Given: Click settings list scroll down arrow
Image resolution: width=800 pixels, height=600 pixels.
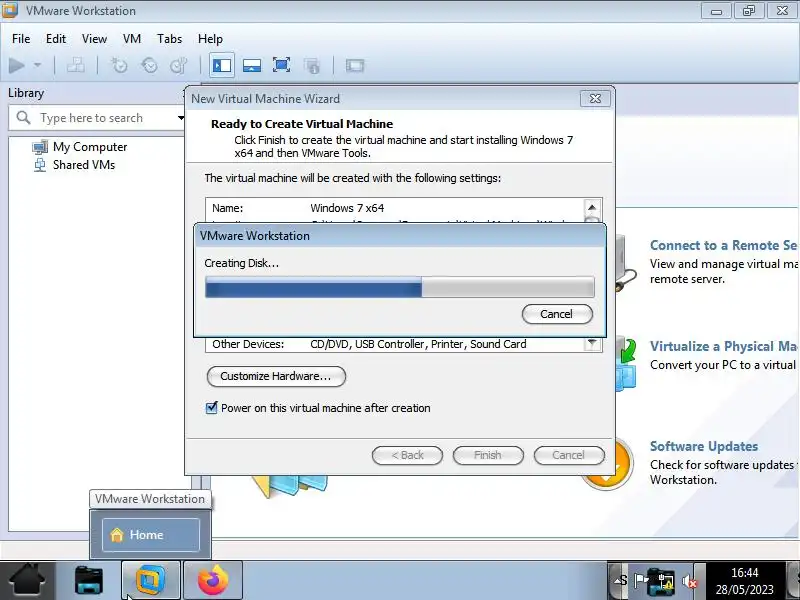Looking at the screenshot, I should click(x=592, y=343).
